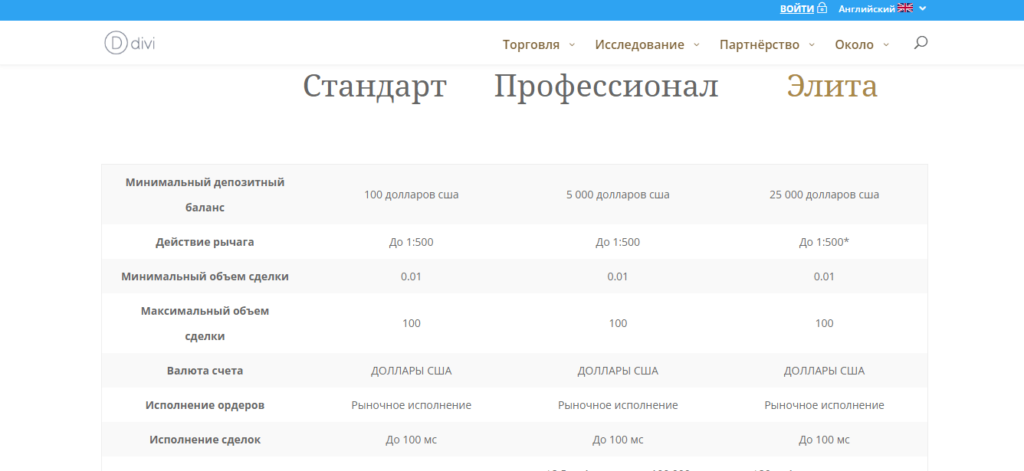Screen dimensions: 1024x471
Task: Click the 5 000 долларов сша cell
Action: tap(618, 195)
